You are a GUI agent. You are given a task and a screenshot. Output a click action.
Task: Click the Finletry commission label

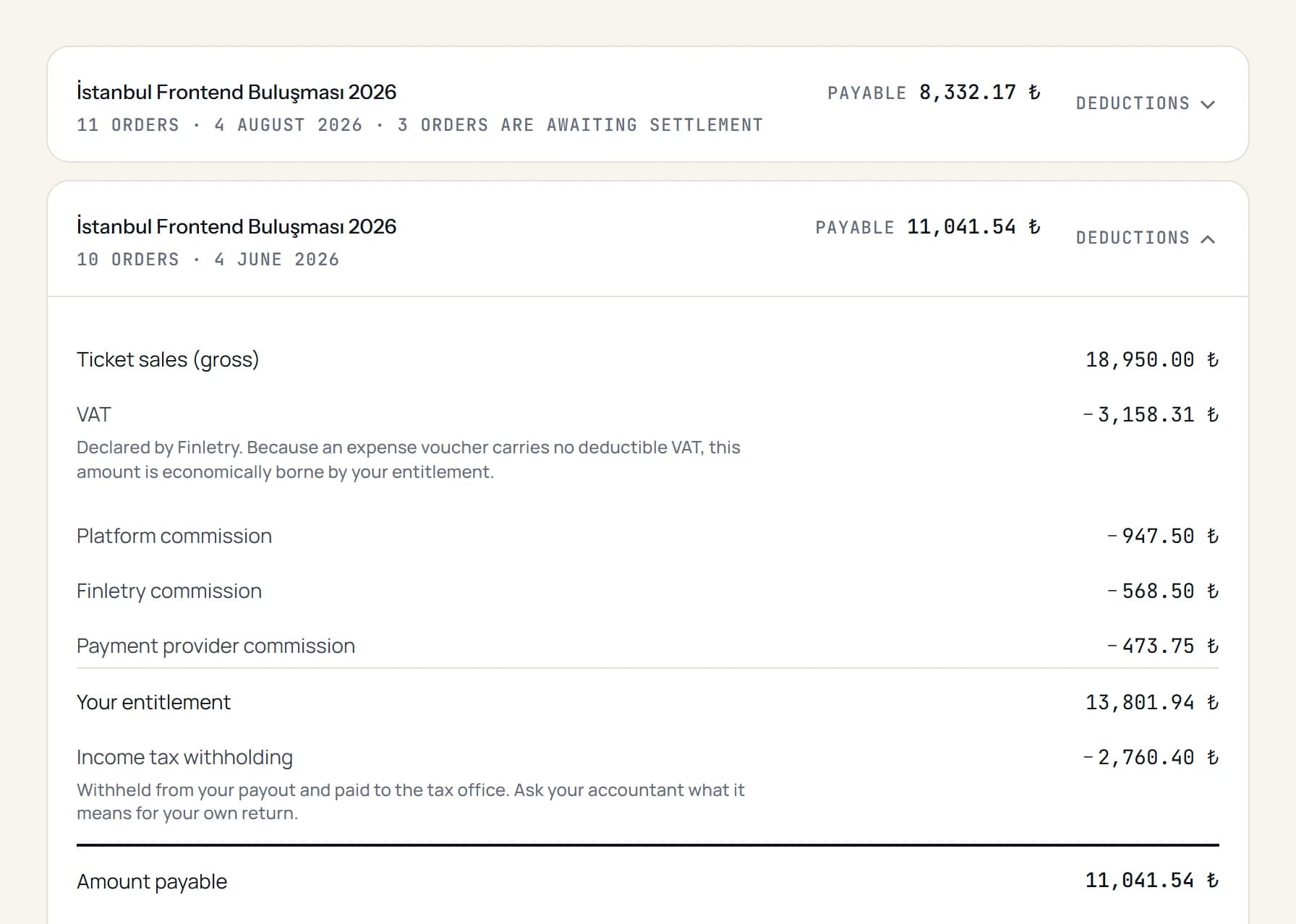(x=169, y=591)
